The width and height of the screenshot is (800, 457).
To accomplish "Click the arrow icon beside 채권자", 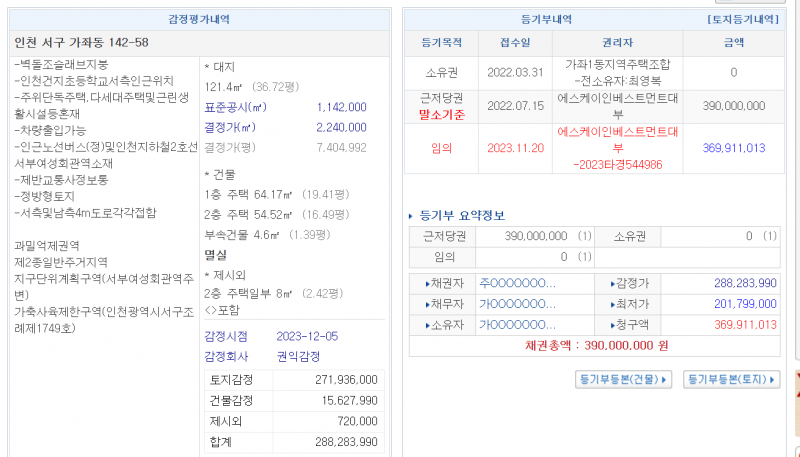I will [x=428, y=283].
